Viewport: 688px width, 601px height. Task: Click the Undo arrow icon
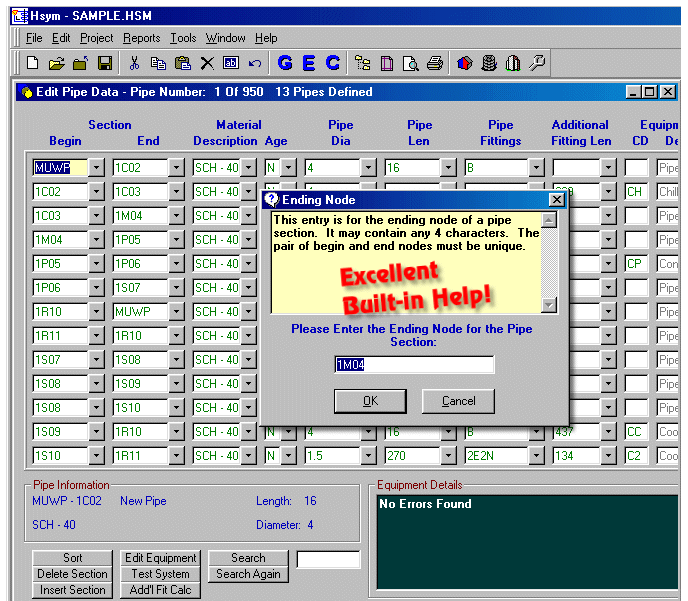tap(255, 64)
